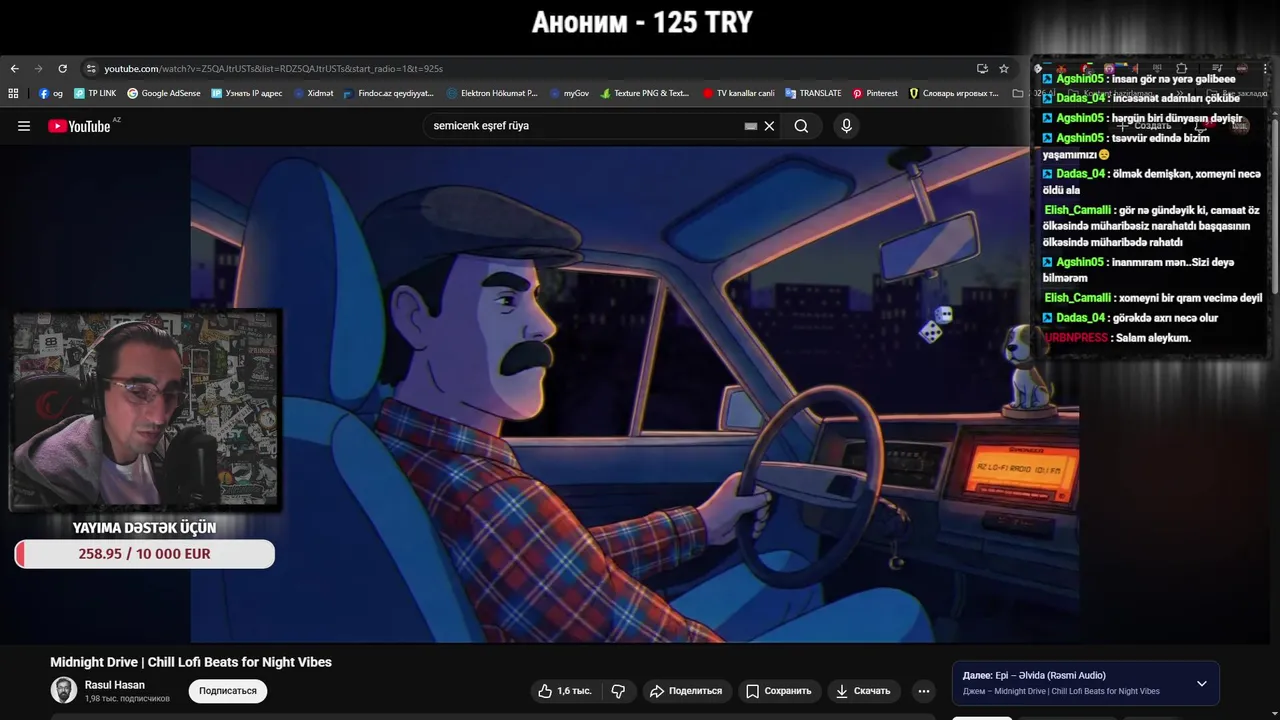Click the install app icon in address bar
This screenshot has height=720, width=1280.
(982, 69)
